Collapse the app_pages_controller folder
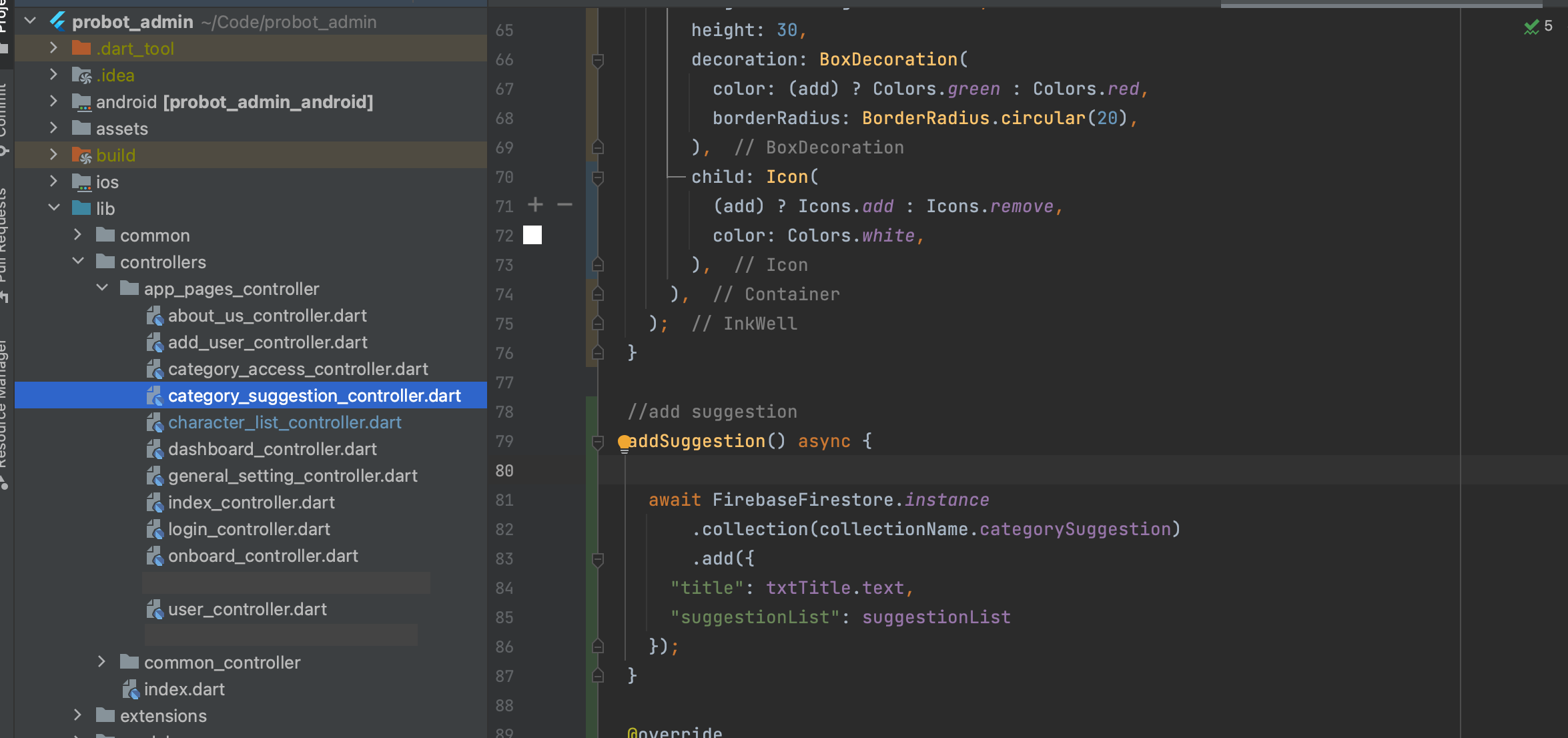The width and height of the screenshot is (1568, 738). [102, 288]
